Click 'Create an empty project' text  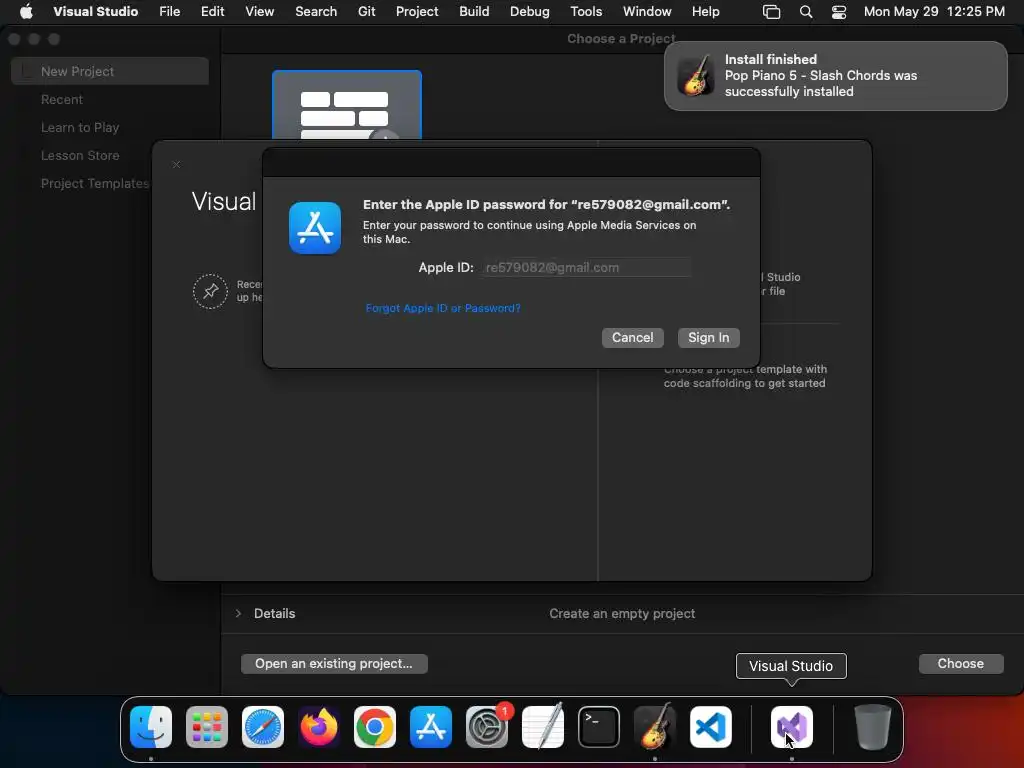click(622, 613)
